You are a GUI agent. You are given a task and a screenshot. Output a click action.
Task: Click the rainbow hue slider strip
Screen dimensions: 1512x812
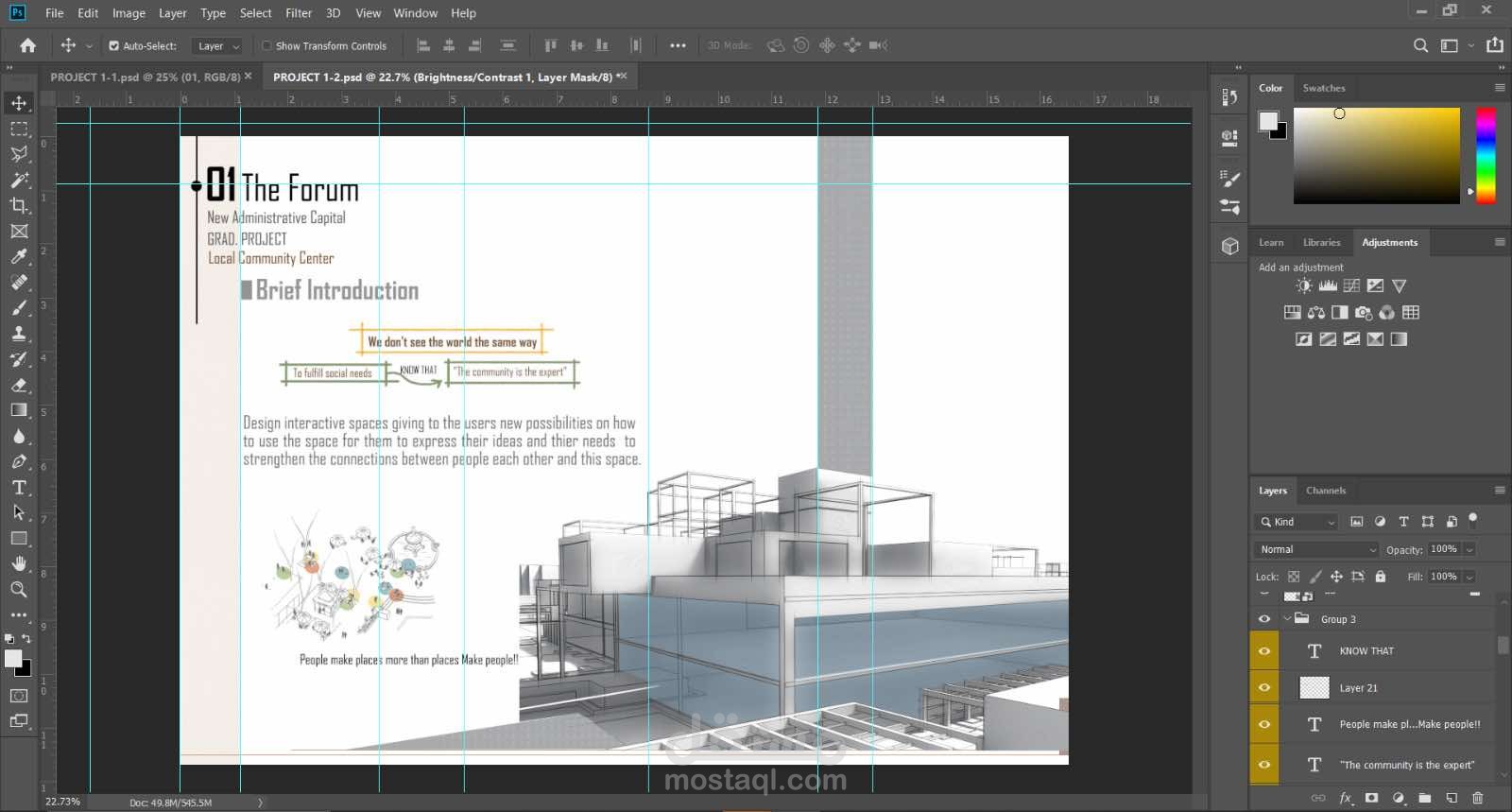pos(1486,154)
